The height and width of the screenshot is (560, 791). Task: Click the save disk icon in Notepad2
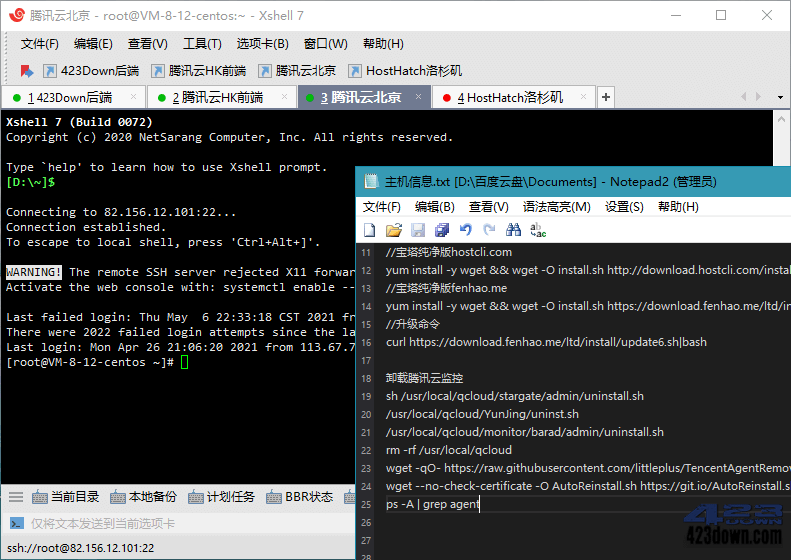point(418,231)
